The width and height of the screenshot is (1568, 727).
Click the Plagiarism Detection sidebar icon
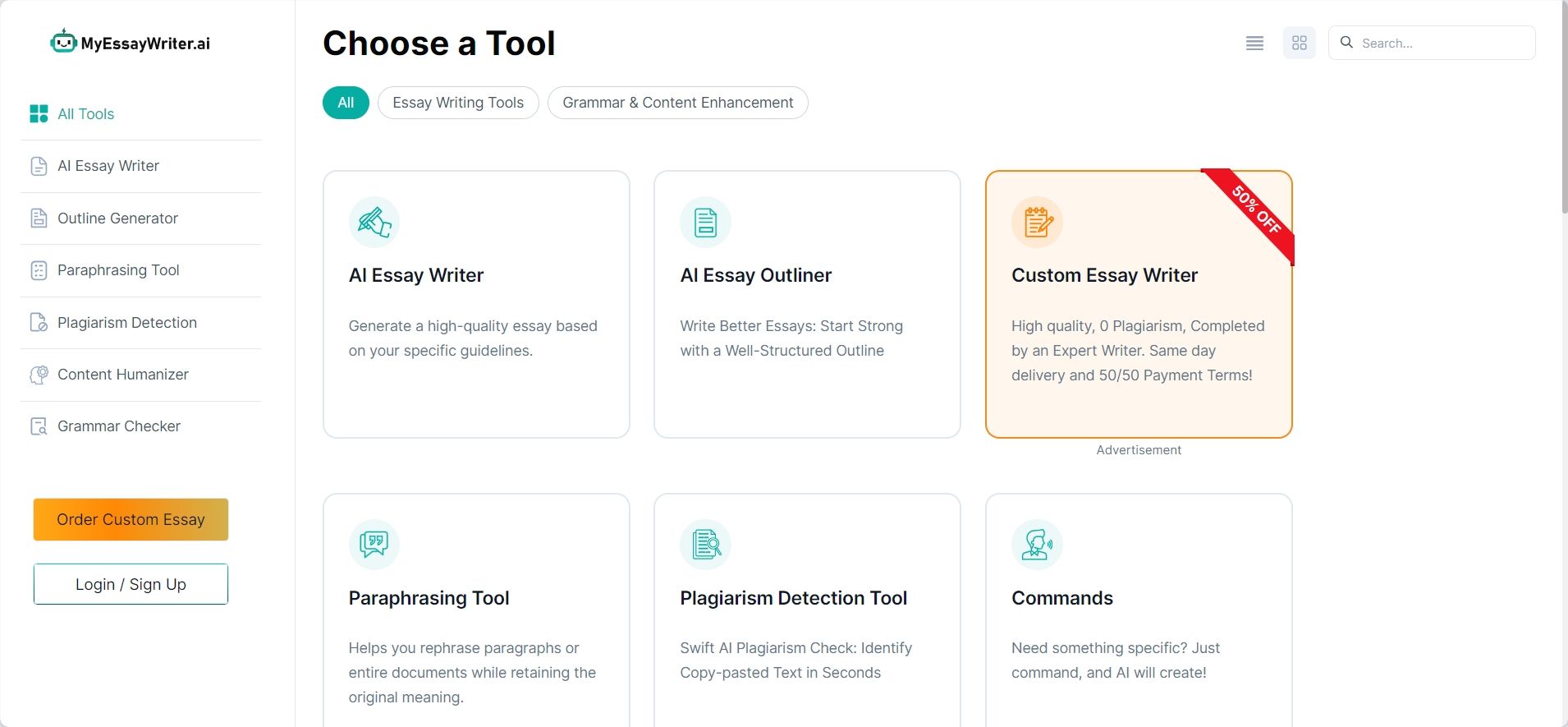pyautogui.click(x=39, y=323)
